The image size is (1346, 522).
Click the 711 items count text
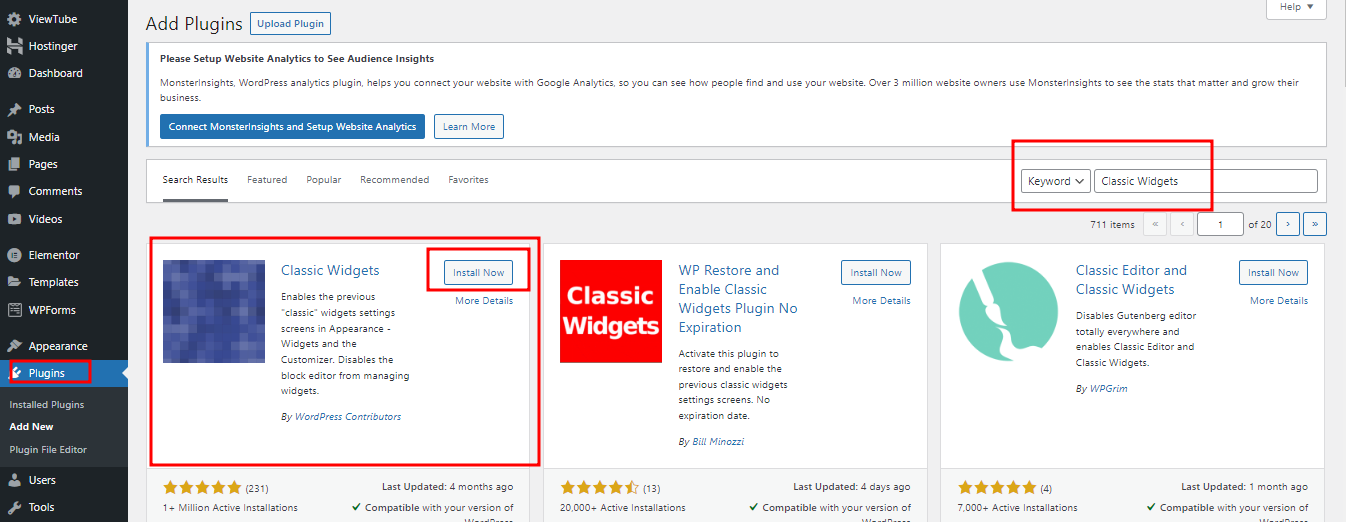click(x=1112, y=225)
